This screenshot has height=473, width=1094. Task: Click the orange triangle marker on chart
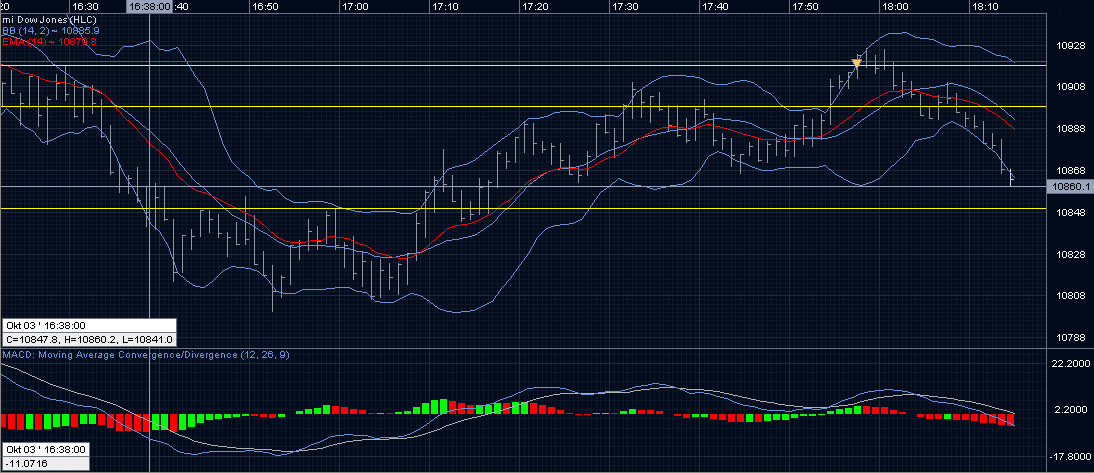[856, 64]
